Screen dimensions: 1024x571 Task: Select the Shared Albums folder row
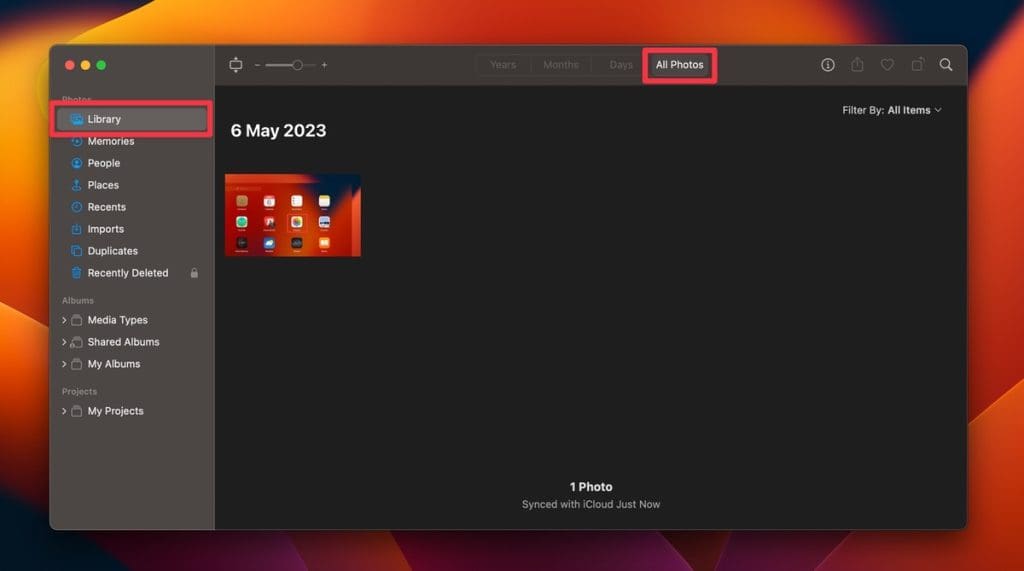click(132, 342)
